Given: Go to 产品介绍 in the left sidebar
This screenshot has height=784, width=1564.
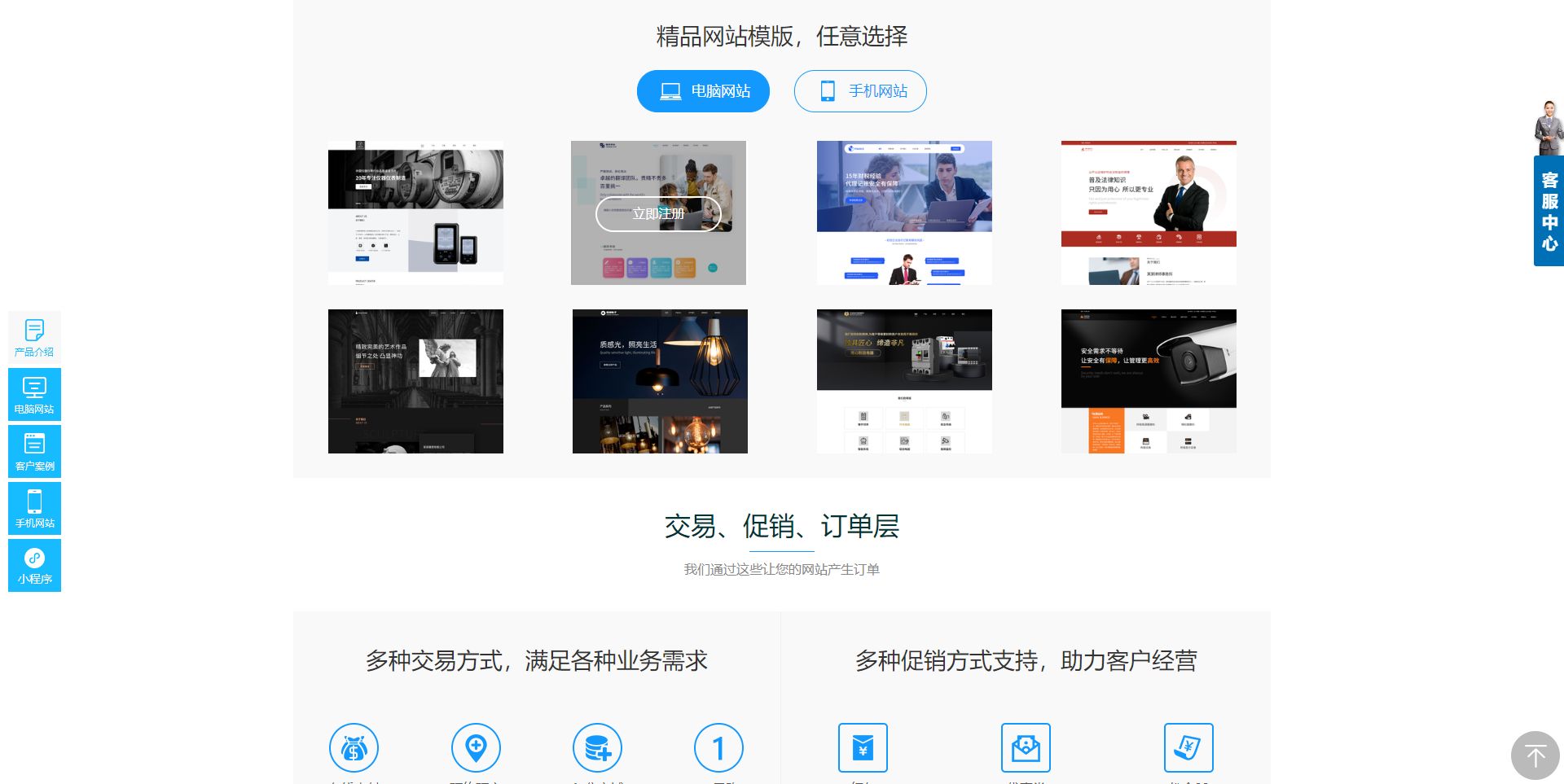Looking at the screenshot, I should pos(34,338).
